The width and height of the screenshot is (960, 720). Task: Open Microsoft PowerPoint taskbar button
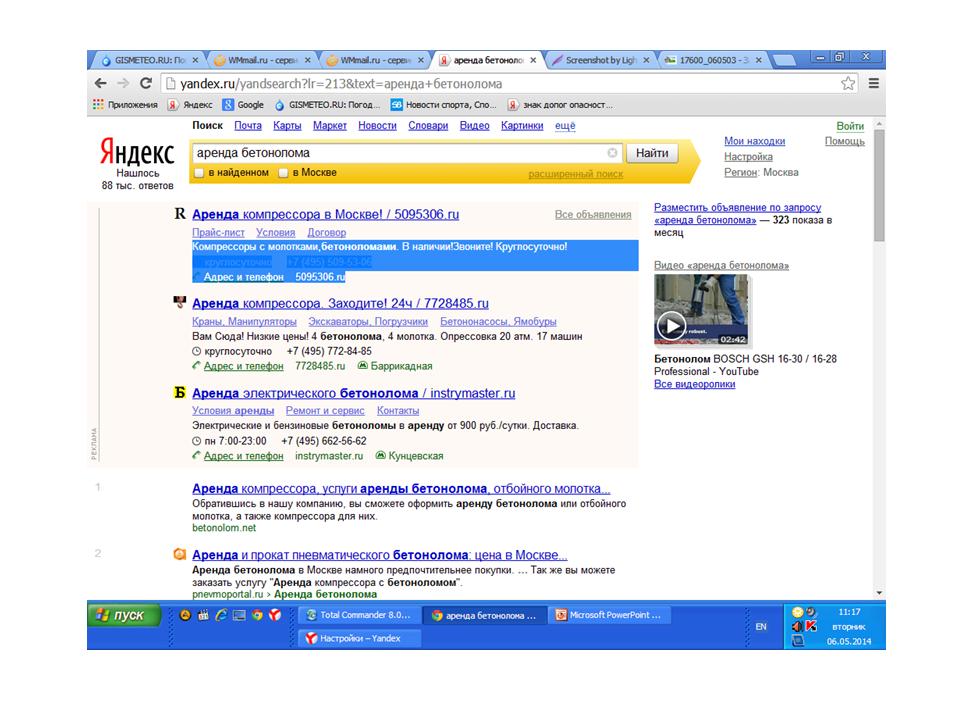[609, 615]
